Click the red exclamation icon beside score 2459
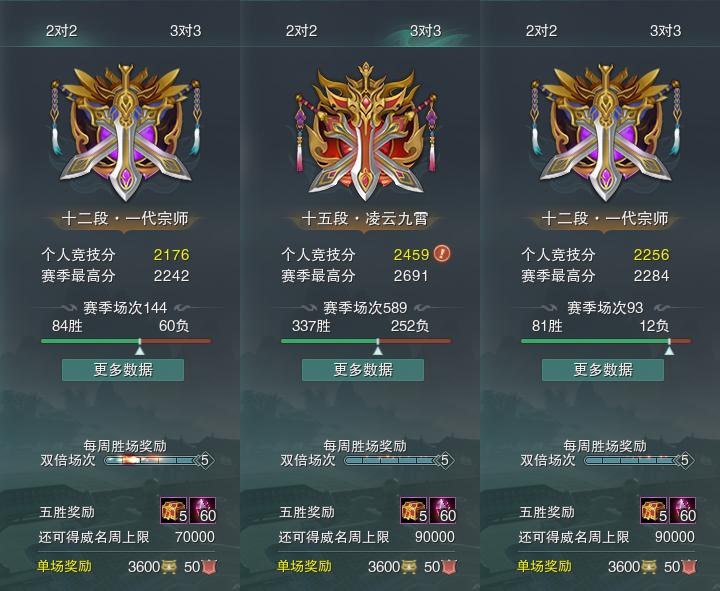Image resolution: width=720 pixels, height=591 pixels. click(x=442, y=253)
